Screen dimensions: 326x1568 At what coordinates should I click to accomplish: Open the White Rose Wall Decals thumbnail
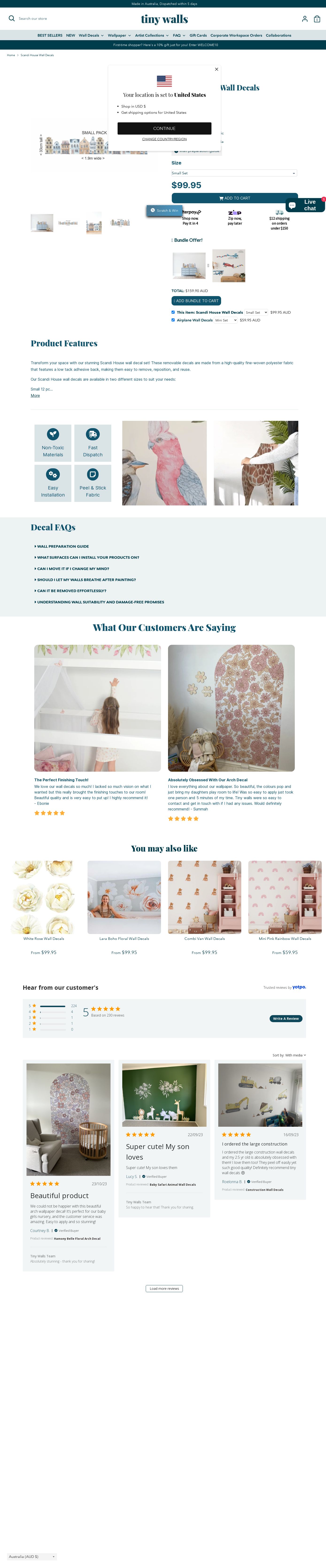44,897
